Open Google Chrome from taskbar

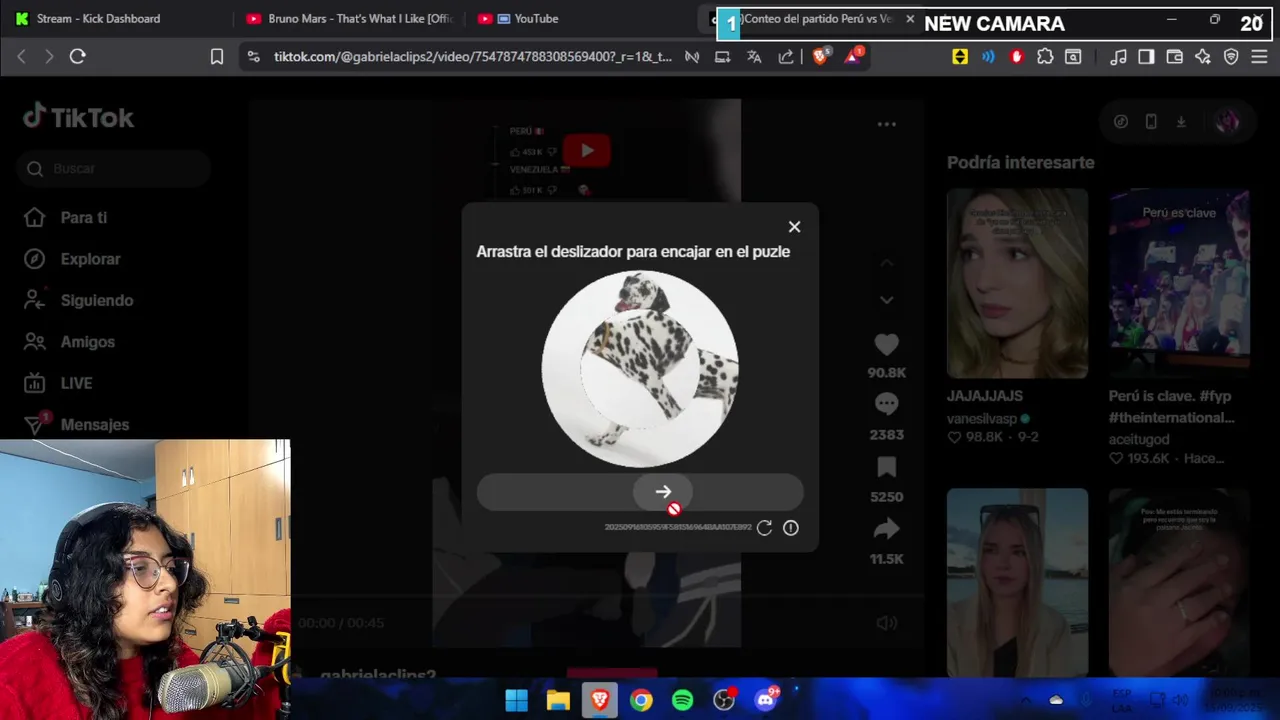641,701
